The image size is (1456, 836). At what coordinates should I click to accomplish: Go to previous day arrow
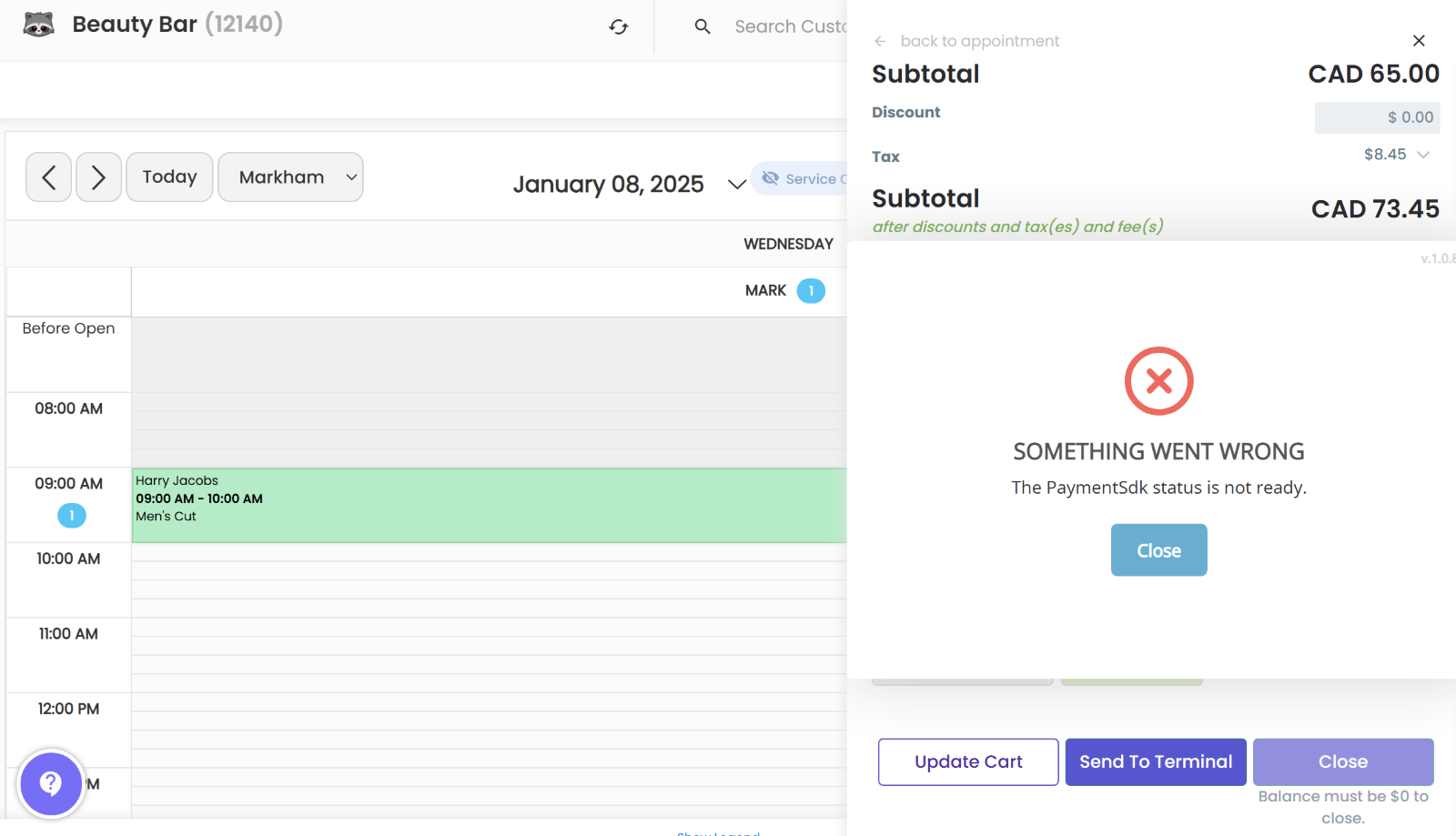[x=49, y=177]
